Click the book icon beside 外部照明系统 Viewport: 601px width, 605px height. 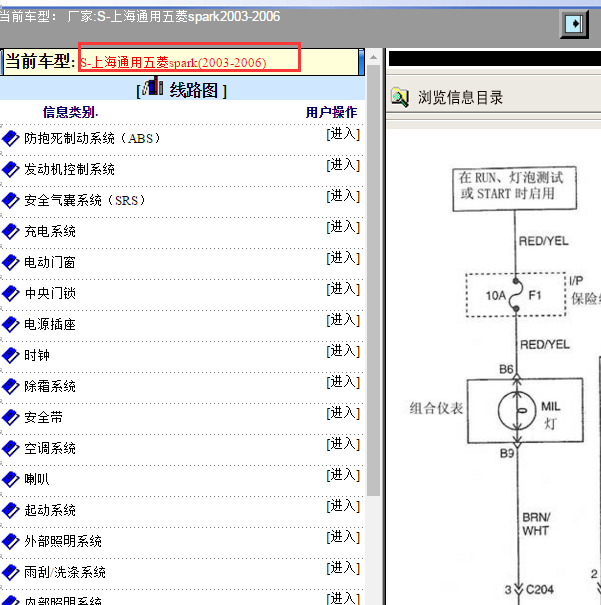click(x=10, y=541)
